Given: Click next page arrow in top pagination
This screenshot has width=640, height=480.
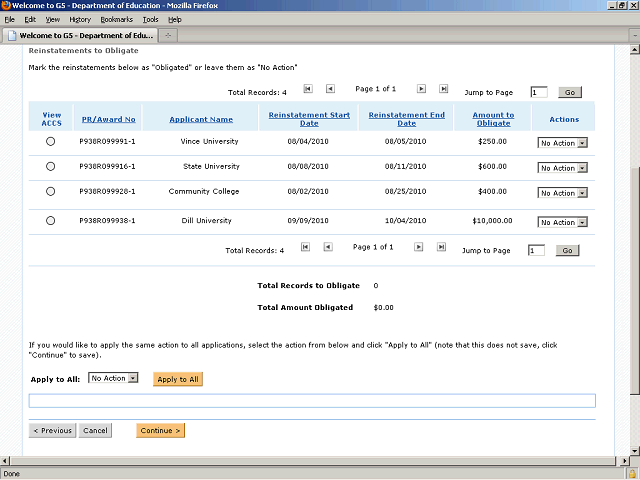Looking at the screenshot, I should click(421, 89).
